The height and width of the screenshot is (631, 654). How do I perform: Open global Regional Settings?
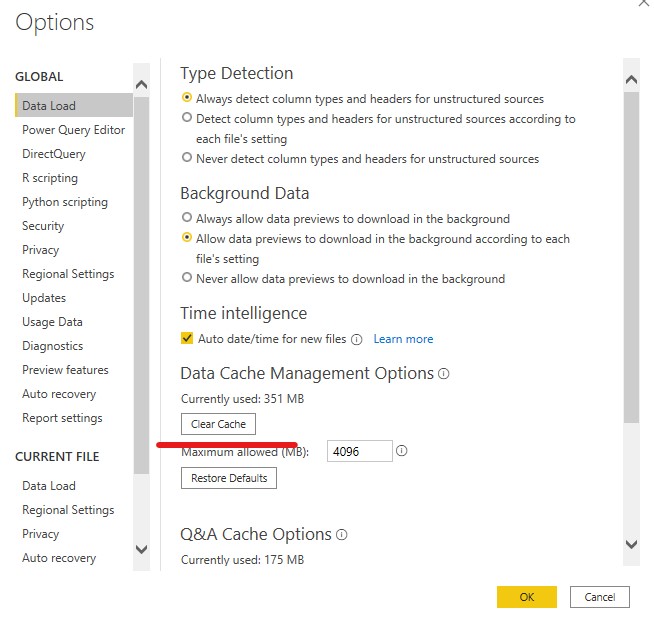coord(68,274)
